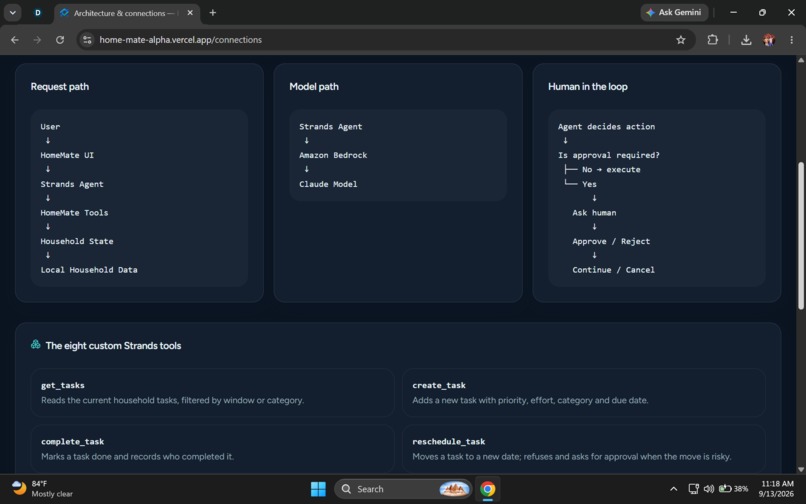Viewport: 806px width, 504px height.
Task: Click the Amazon Bedrock text
Action: 333,155
